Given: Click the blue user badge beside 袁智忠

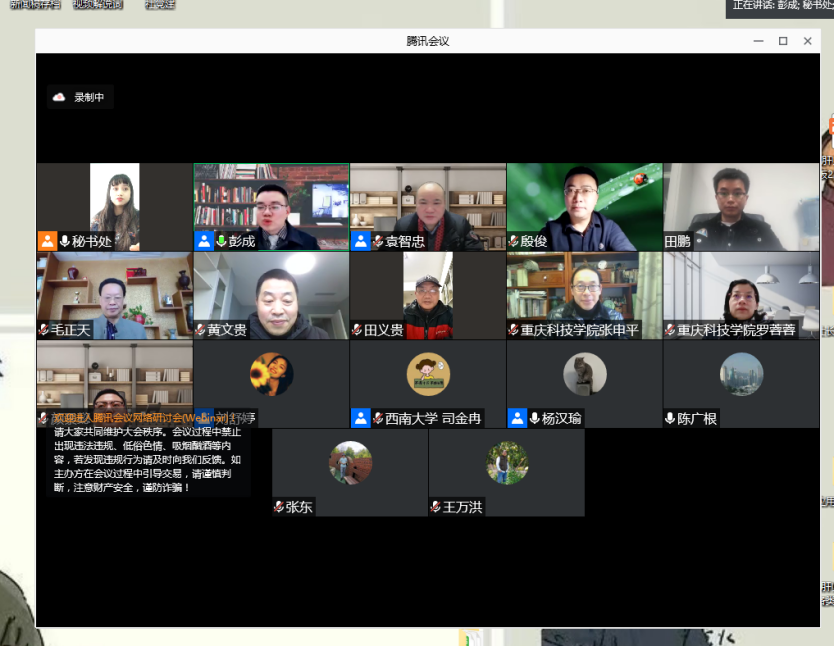Looking at the screenshot, I should 360,241.
